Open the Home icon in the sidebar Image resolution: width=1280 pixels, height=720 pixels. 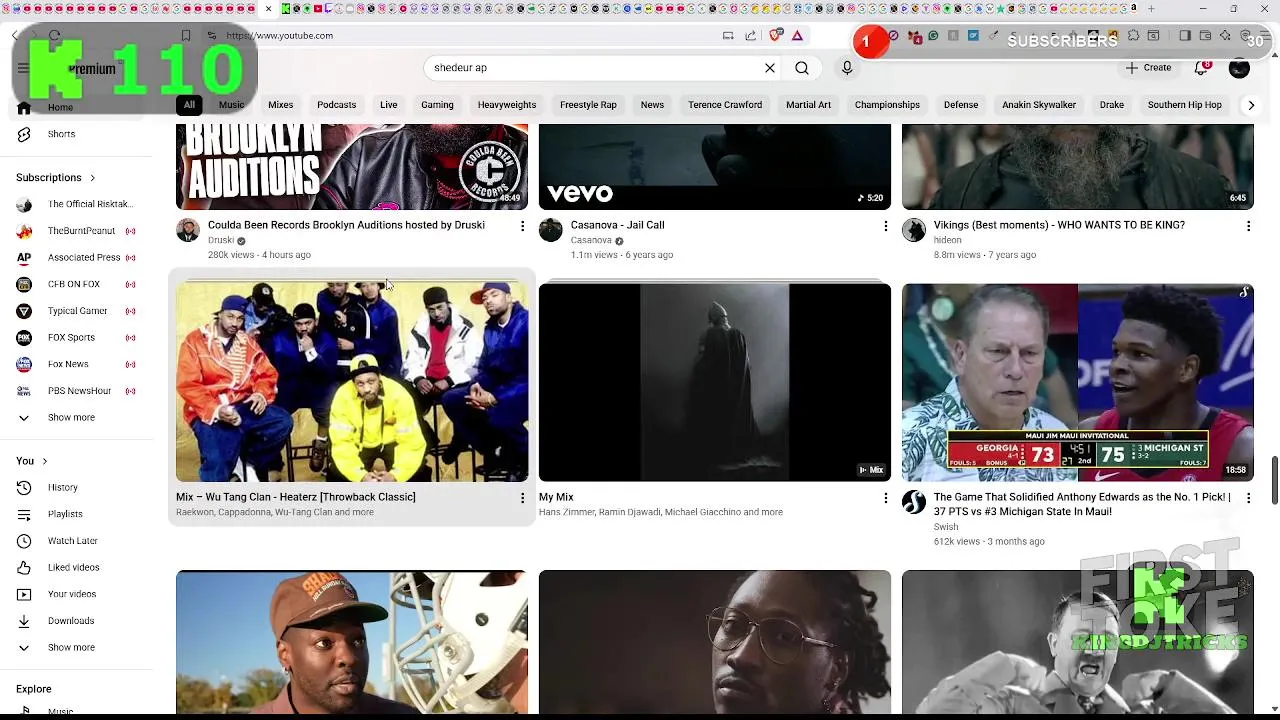pyautogui.click(x=24, y=107)
